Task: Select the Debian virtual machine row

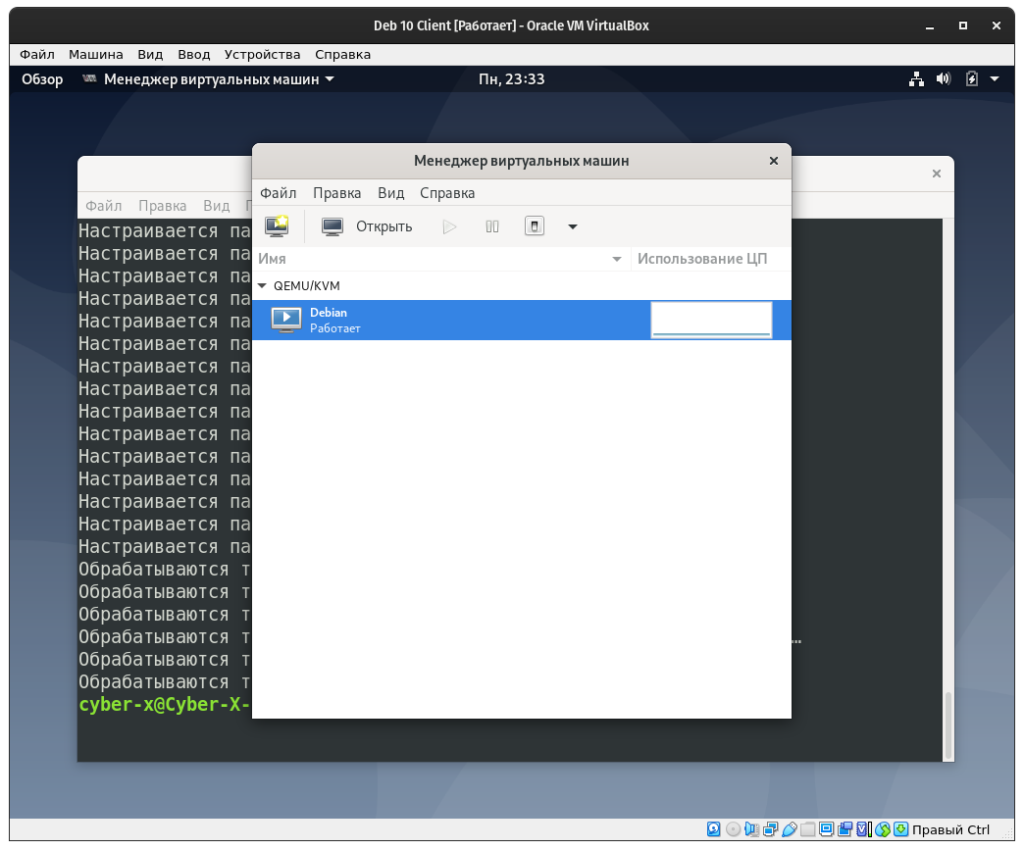Action: pos(450,320)
